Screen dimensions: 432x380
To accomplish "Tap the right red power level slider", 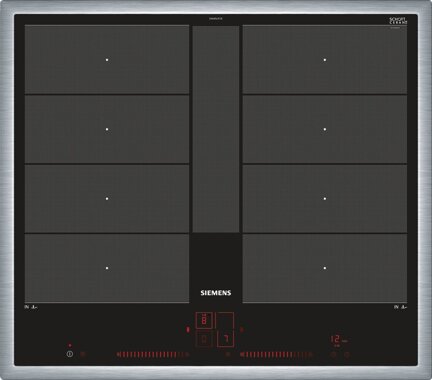I will 277,355.
